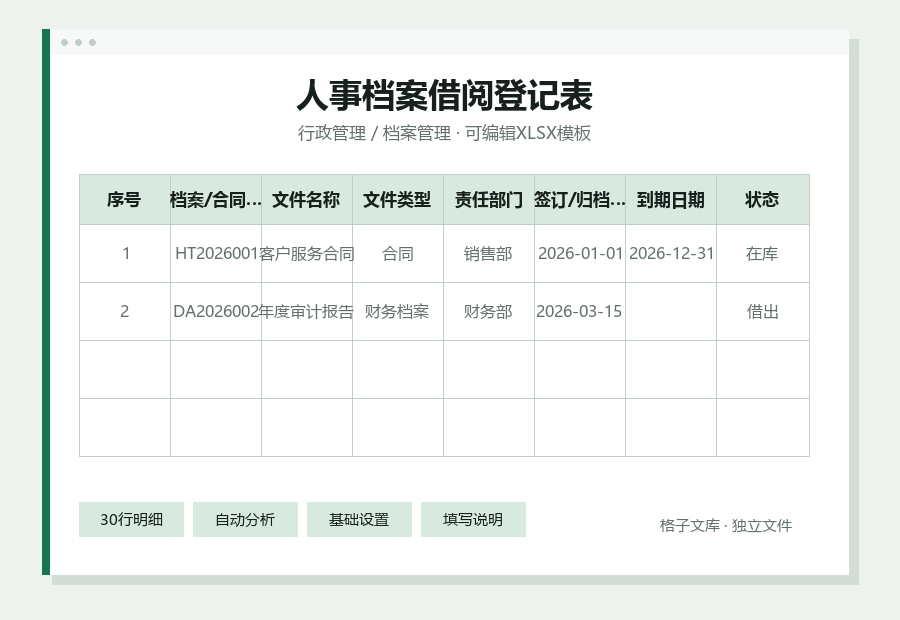Select the 到期日期 column header

tap(670, 200)
